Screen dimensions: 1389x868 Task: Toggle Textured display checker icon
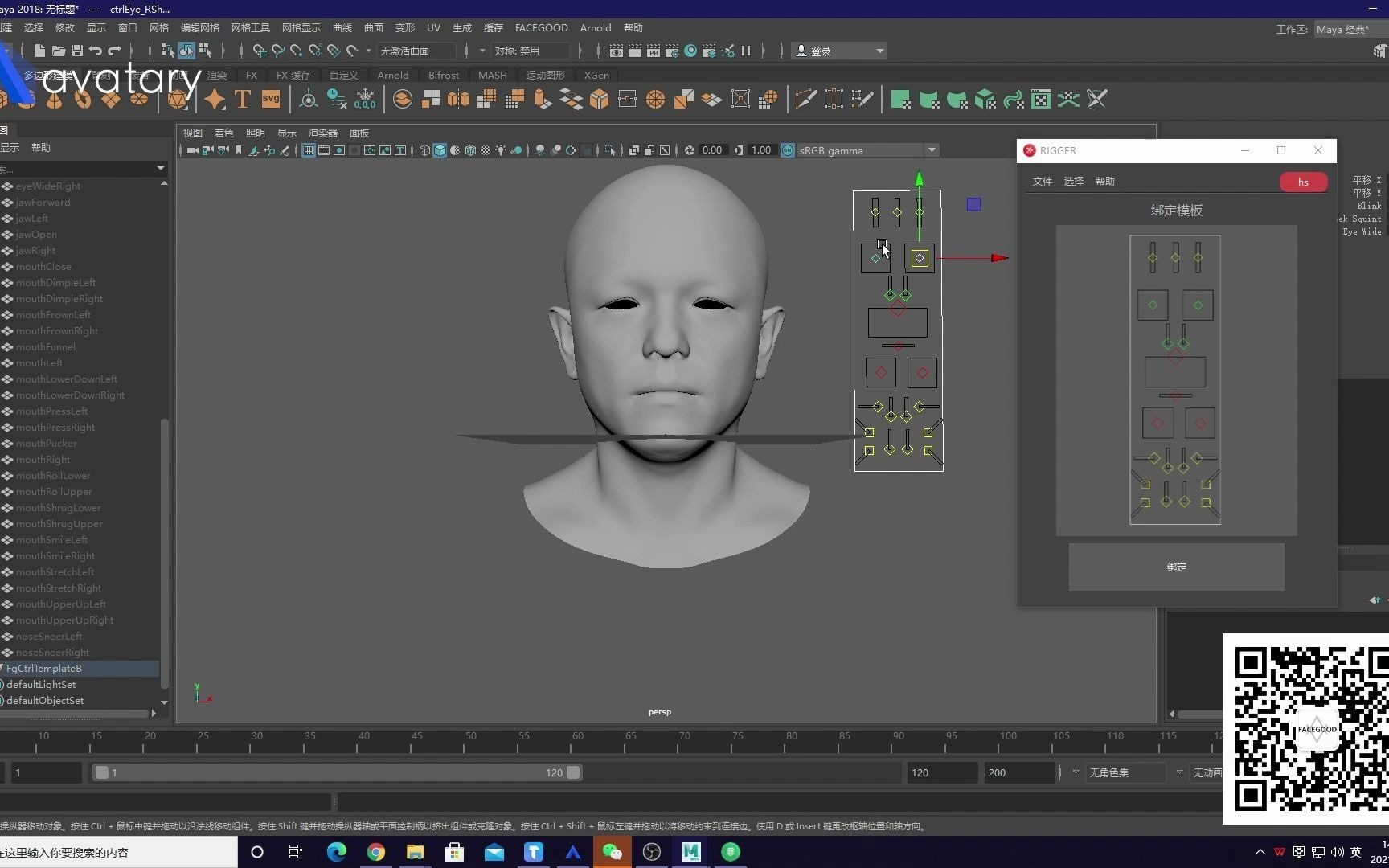(486, 150)
